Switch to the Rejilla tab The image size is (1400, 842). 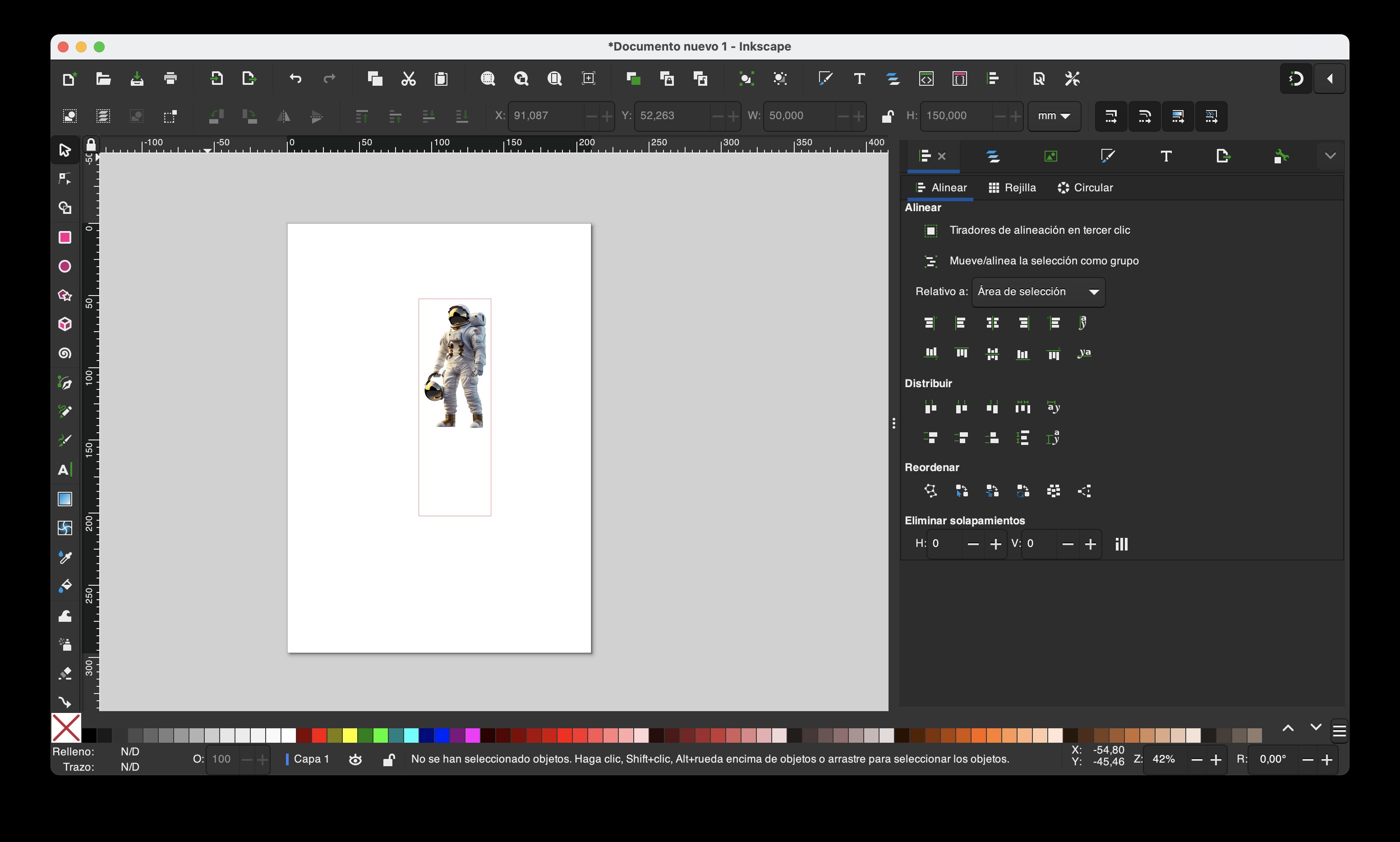[1012, 188]
